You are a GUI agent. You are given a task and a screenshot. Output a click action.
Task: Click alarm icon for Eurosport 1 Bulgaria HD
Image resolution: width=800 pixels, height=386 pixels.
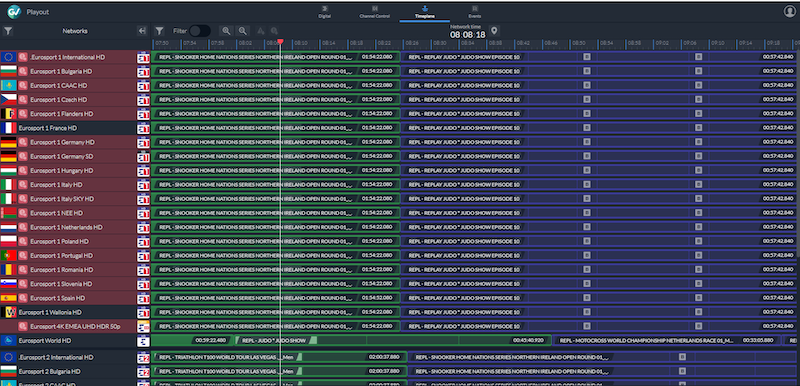click(22, 71)
